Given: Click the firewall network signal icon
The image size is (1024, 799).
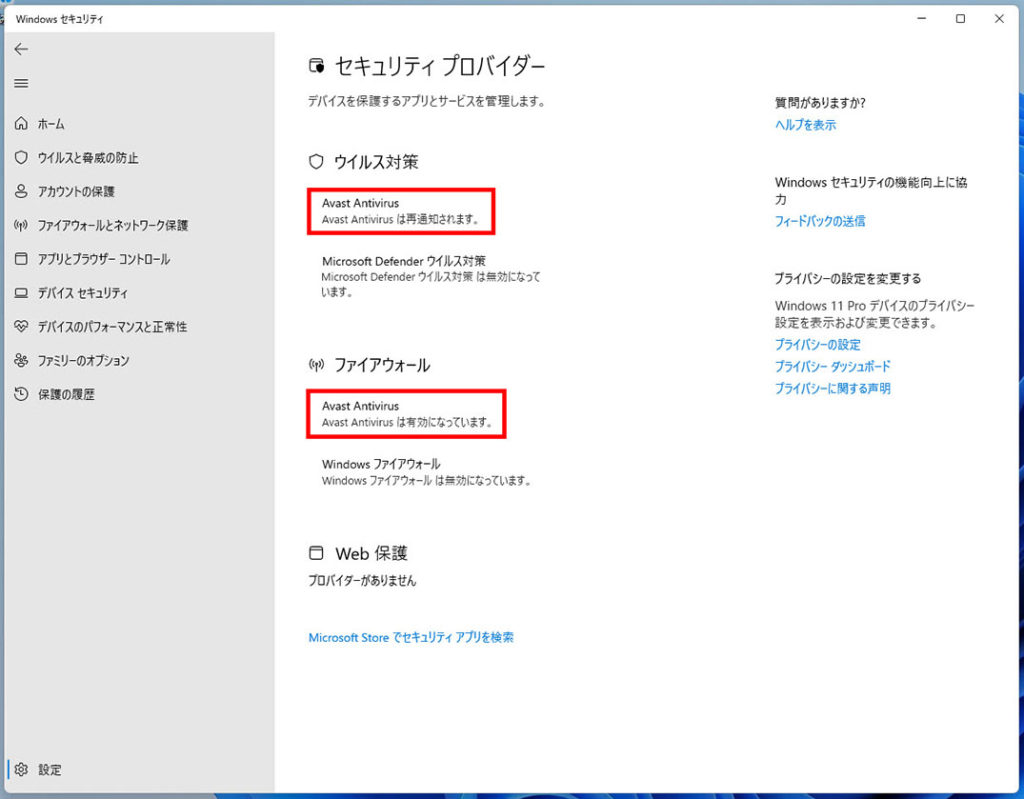Looking at the screenshot, I should pyautogui.click(x=21, y=225).
